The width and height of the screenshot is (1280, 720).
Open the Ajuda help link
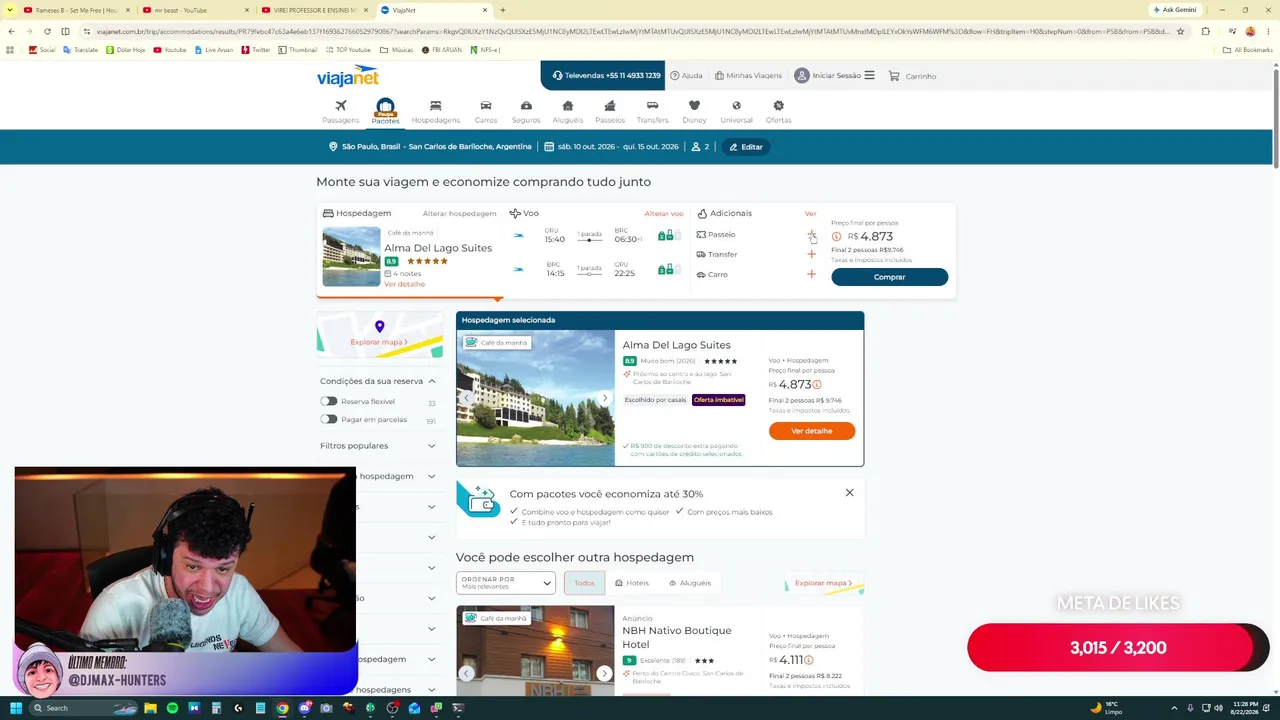[686, 76]
